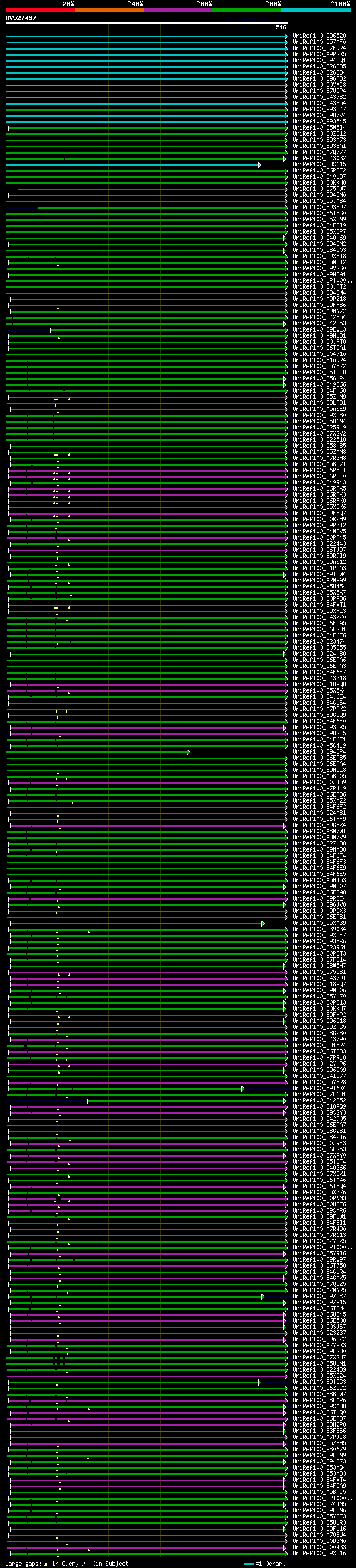
Task: Select hit label UniRef100_Q94IP4
Action: [319, 752]
